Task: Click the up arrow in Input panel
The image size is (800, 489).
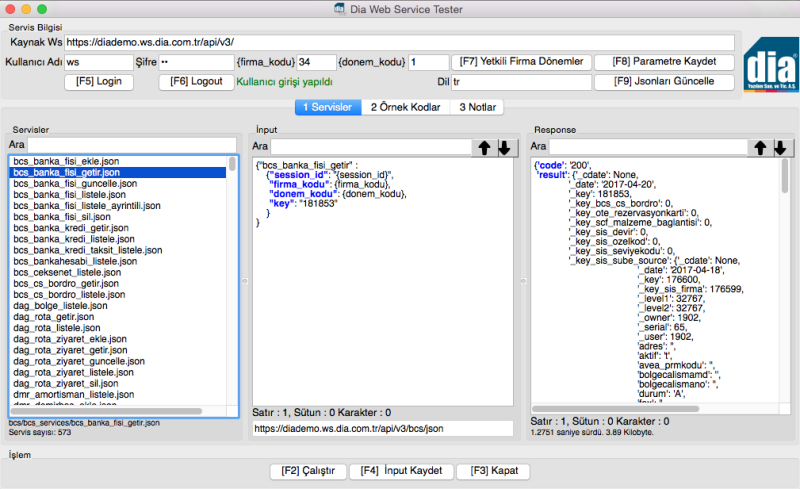Action: pos(484,148)
